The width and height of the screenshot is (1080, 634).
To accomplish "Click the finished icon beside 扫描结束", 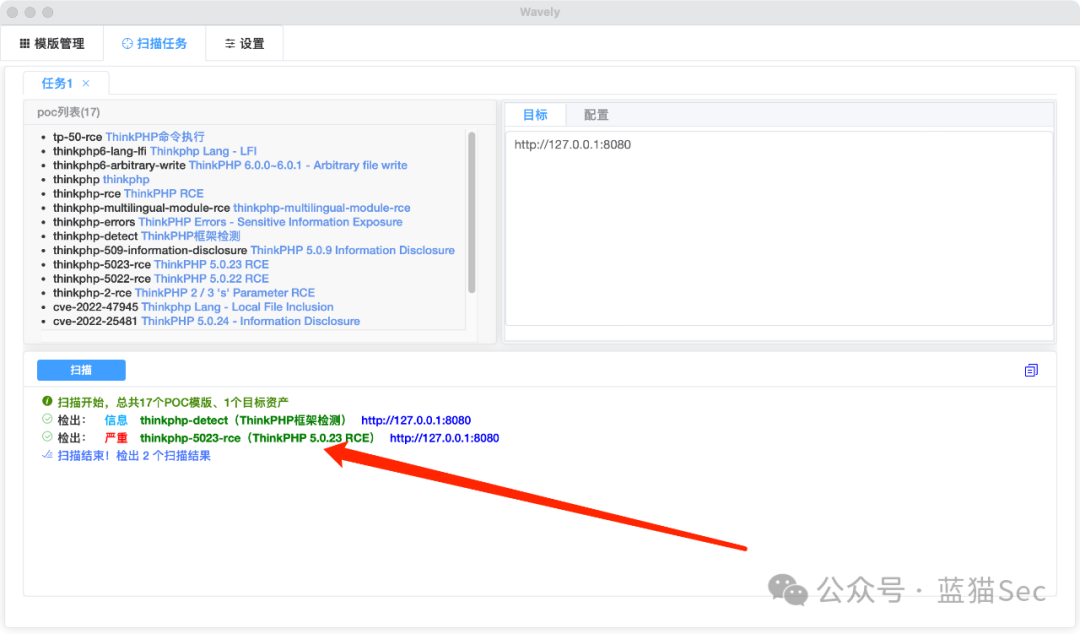I will (x=47, y=455).
